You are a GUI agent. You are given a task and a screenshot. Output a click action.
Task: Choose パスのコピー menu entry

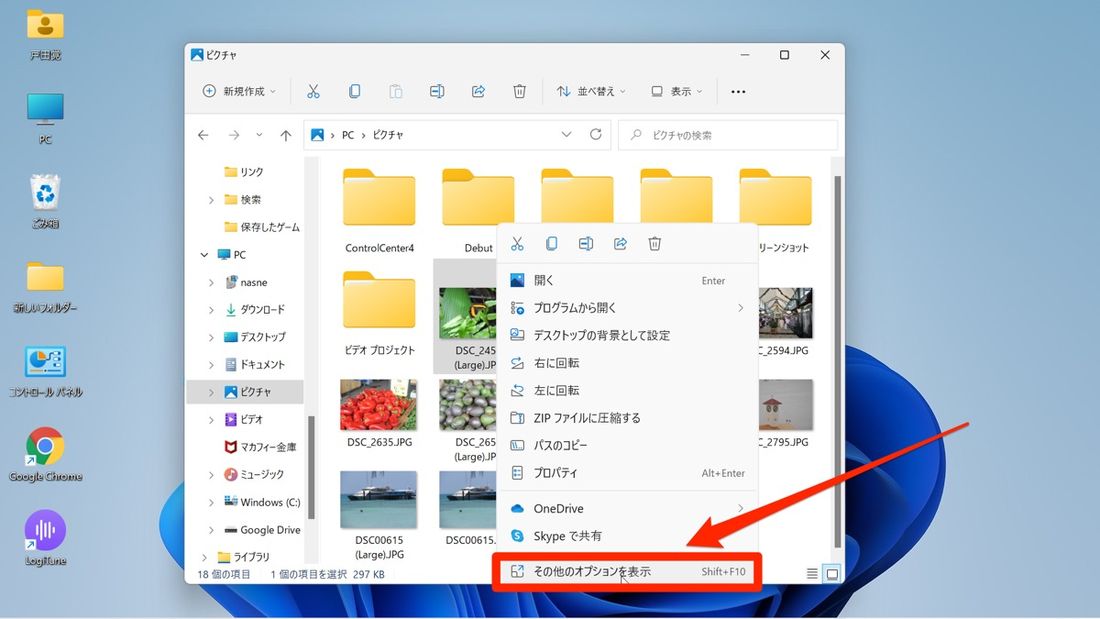pyautogui.click(x=627, y=446)
